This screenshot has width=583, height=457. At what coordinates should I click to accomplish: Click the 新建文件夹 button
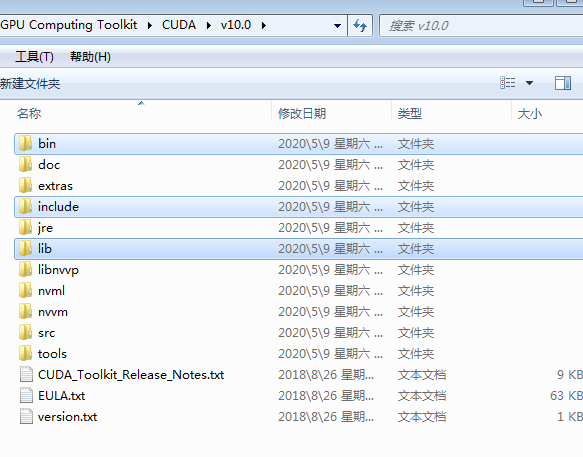[30, 83]
